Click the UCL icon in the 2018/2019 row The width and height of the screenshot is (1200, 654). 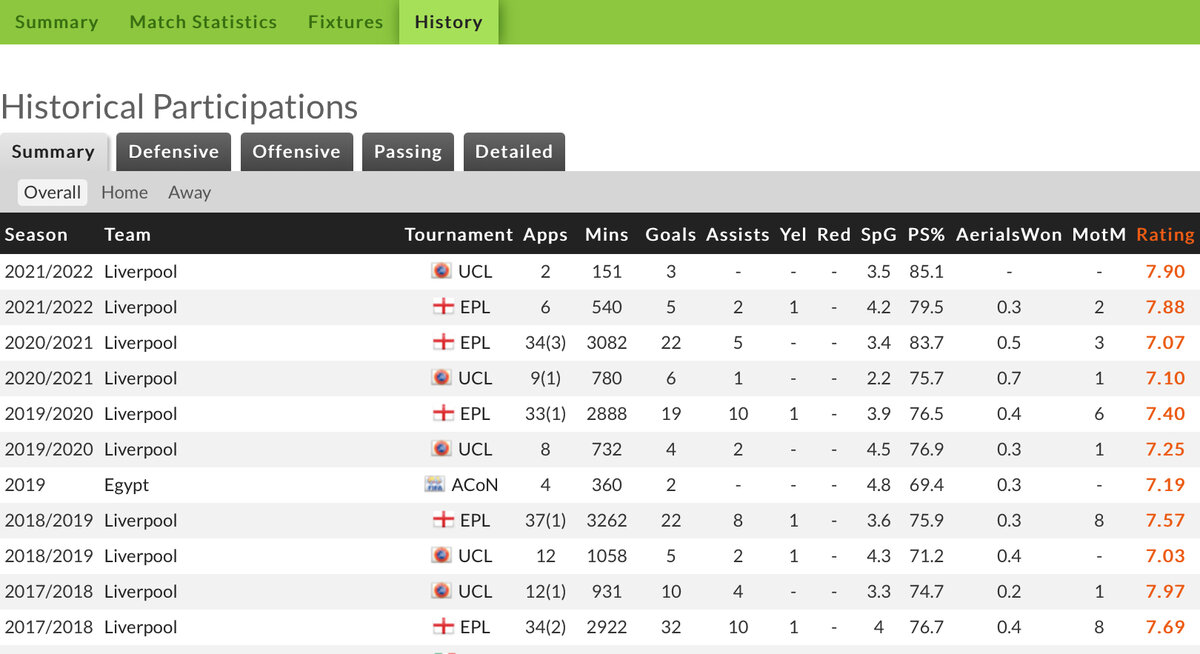click(x=441, y=556)
